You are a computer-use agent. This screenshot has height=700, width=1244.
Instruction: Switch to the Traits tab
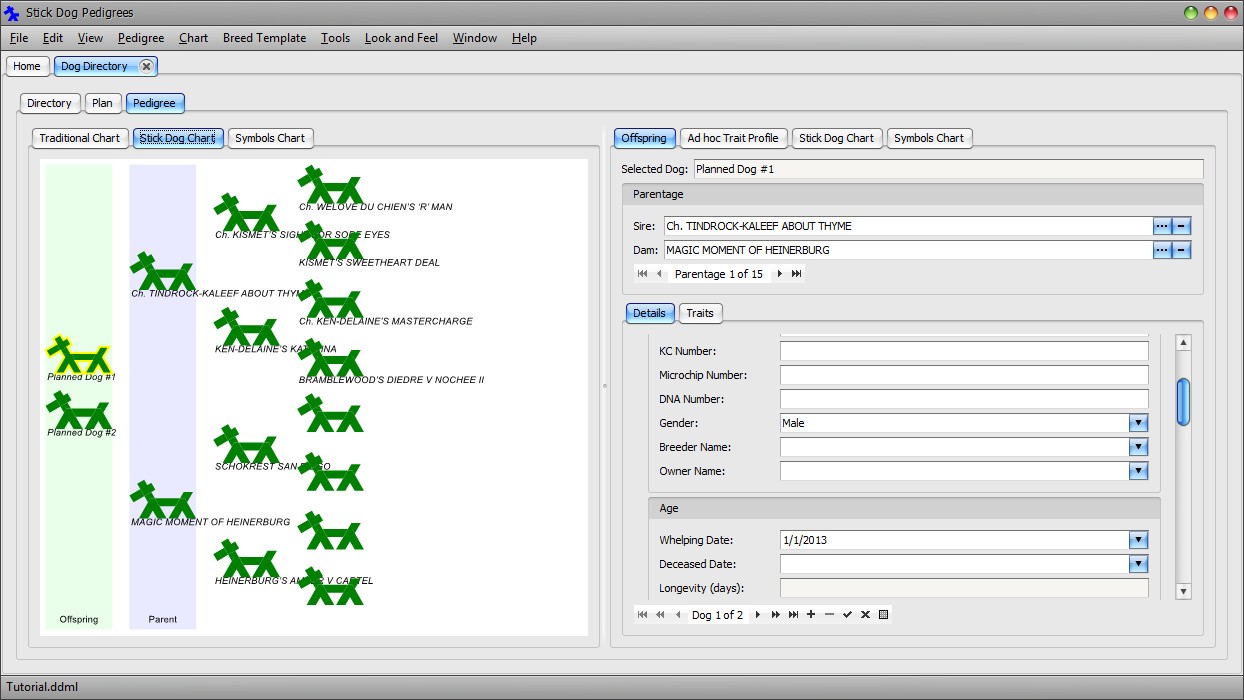pyautogui.click(x=700, y=313)
